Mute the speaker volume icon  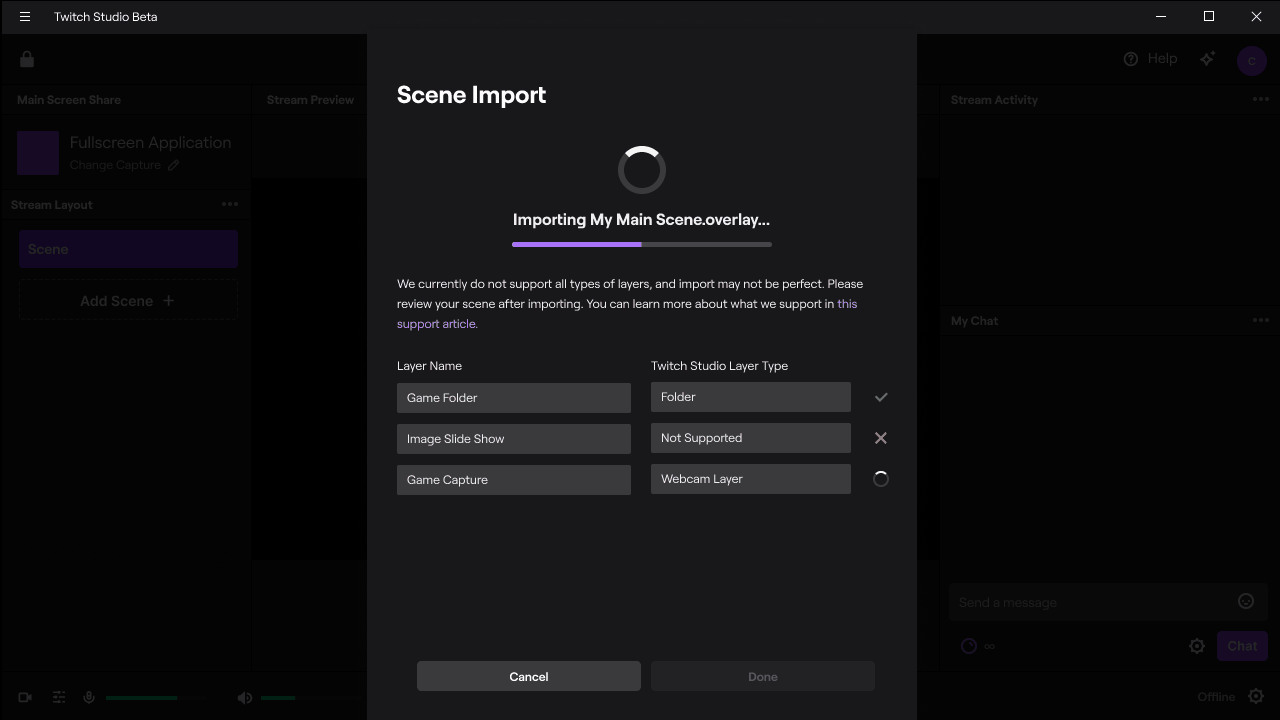coord(245,697)
